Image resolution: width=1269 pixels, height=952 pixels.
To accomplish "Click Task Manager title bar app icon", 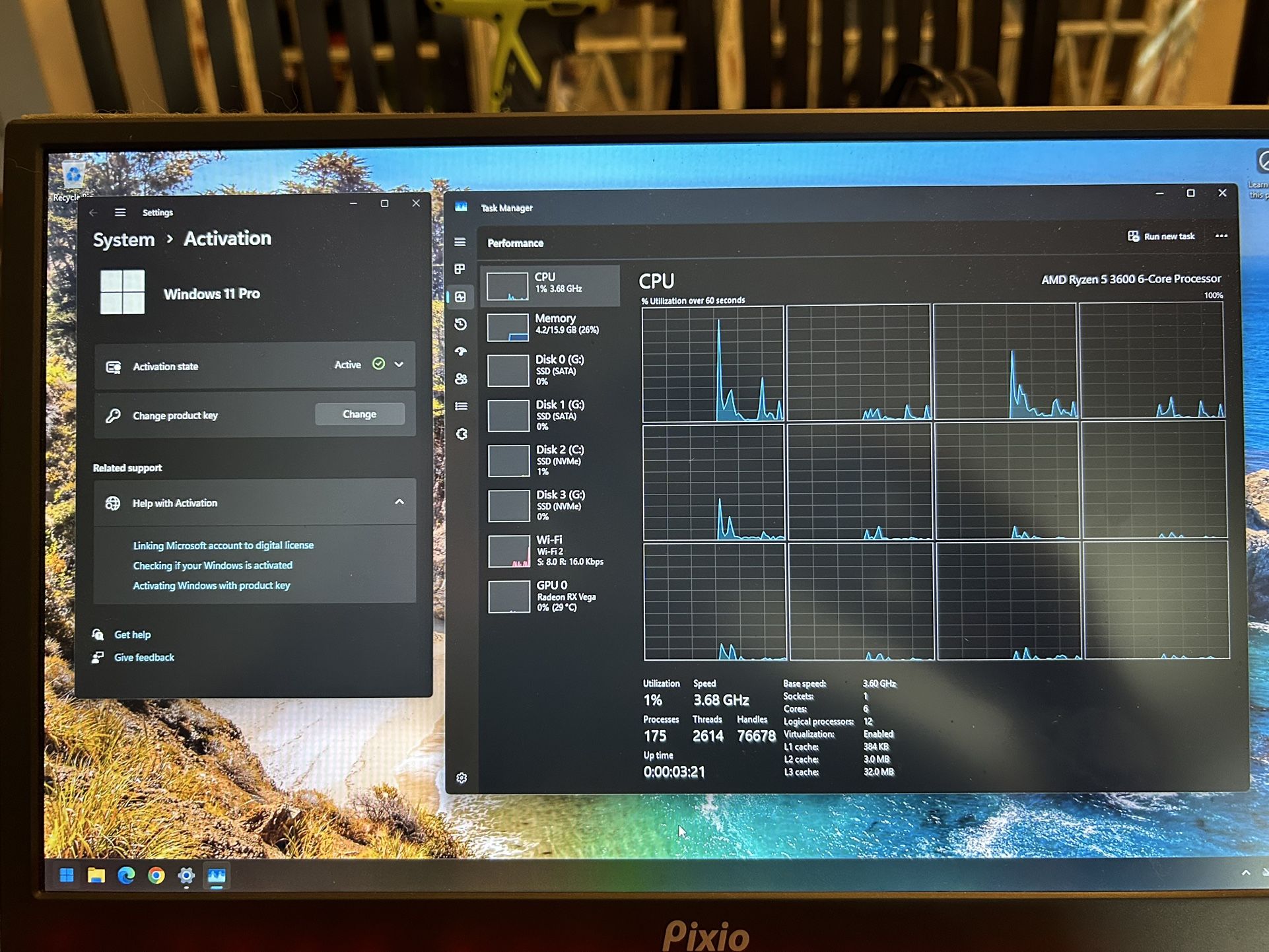I will 461,207.
